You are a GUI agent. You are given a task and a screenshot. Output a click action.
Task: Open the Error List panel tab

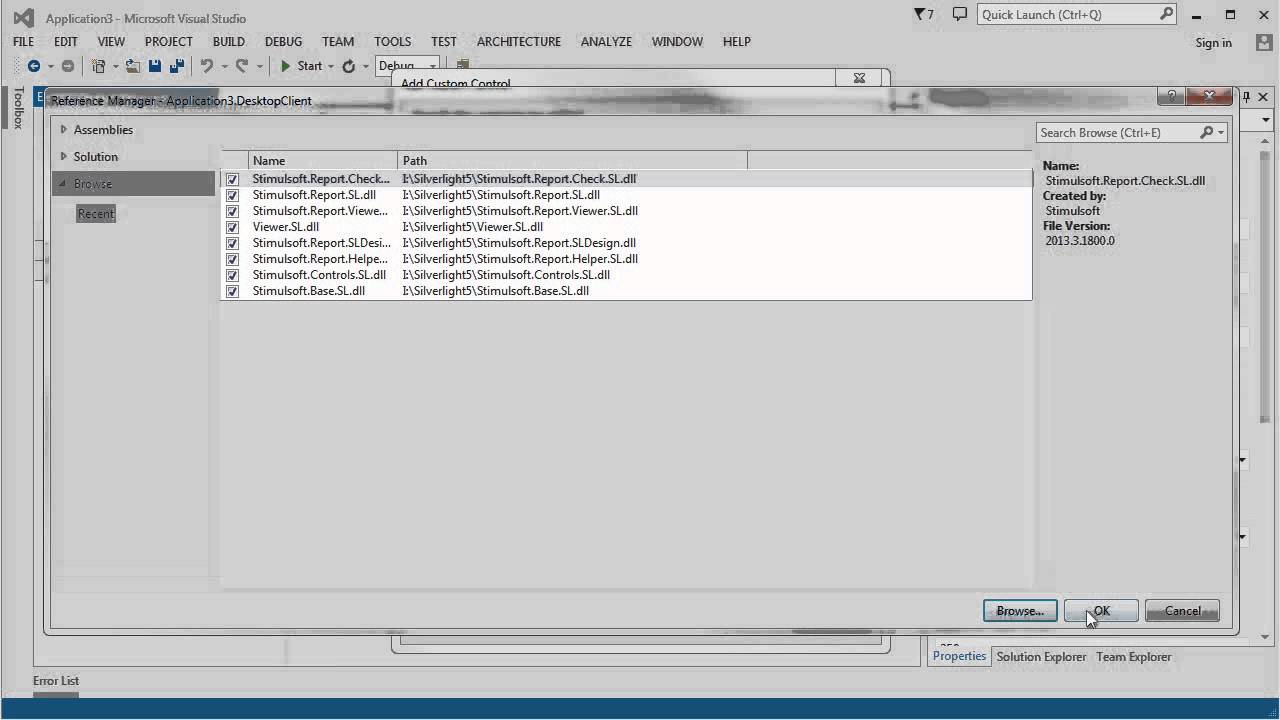click(x=56, y=680)
